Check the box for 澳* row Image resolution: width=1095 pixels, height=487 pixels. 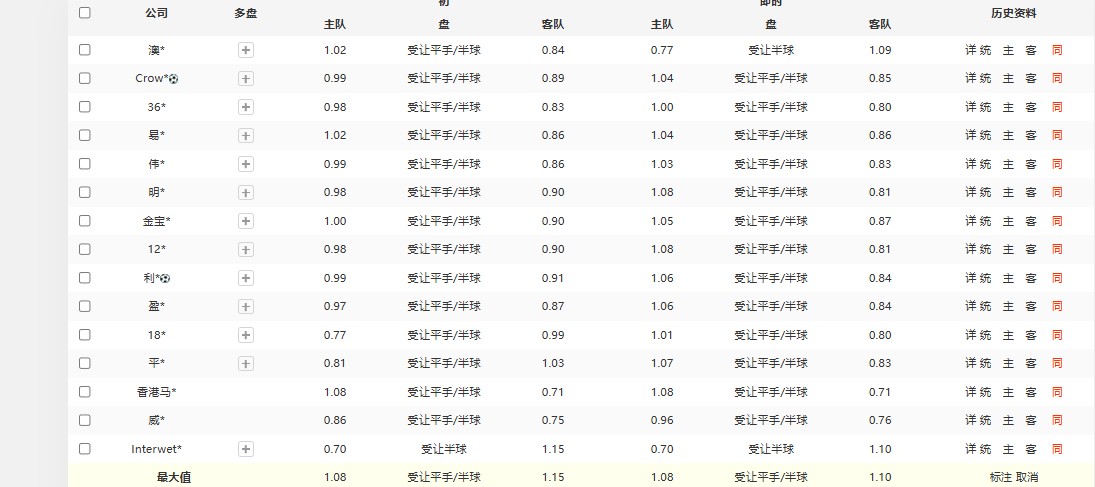click(x=84, y=50)
